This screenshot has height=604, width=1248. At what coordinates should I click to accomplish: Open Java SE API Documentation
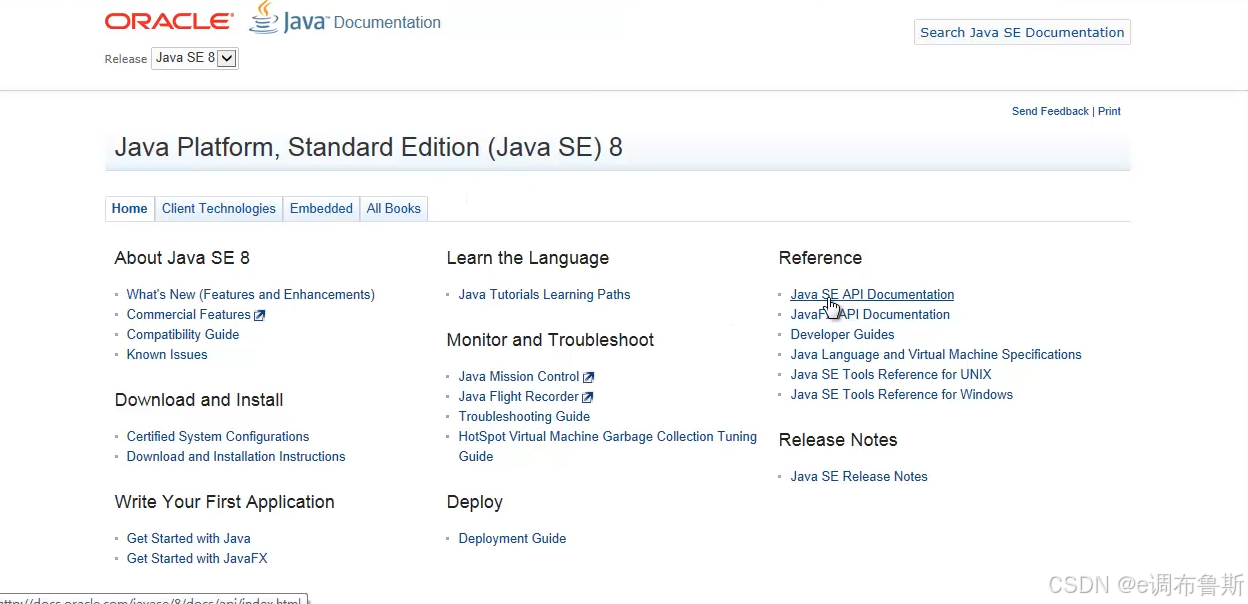coord(872,294)
